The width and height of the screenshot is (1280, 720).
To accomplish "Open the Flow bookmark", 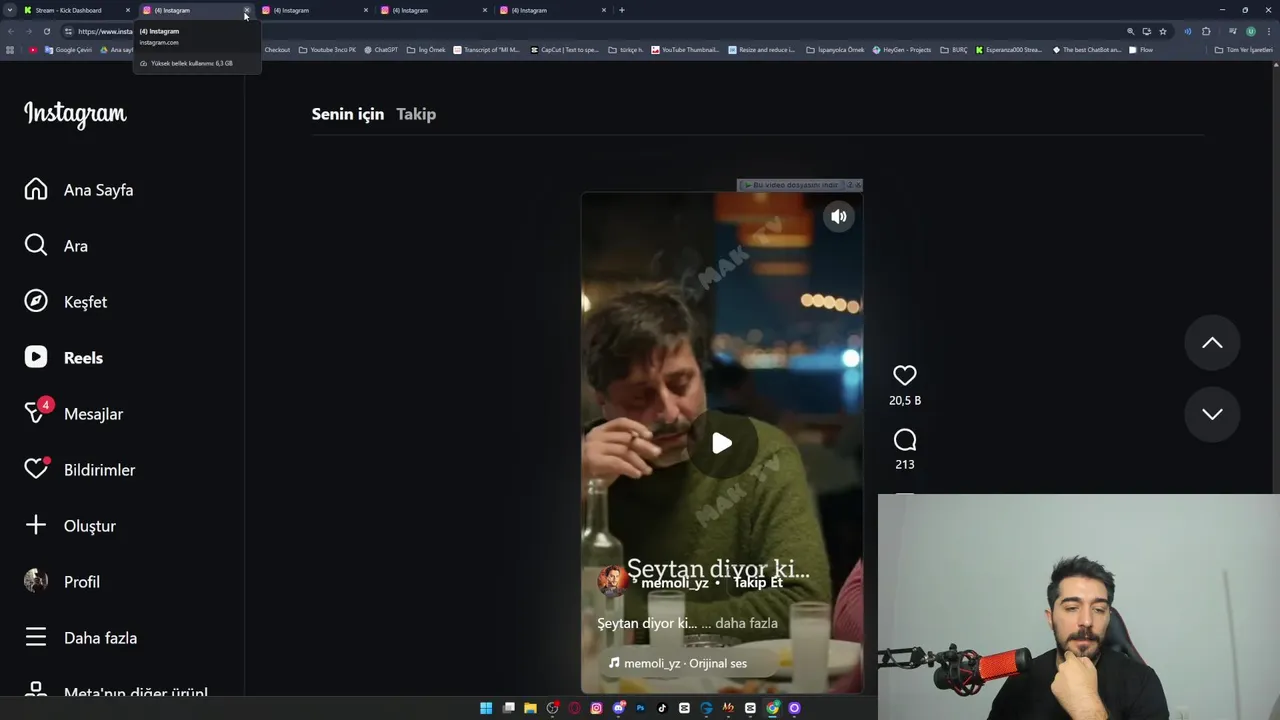I will pyautogui.click(x=1141, y=49).
